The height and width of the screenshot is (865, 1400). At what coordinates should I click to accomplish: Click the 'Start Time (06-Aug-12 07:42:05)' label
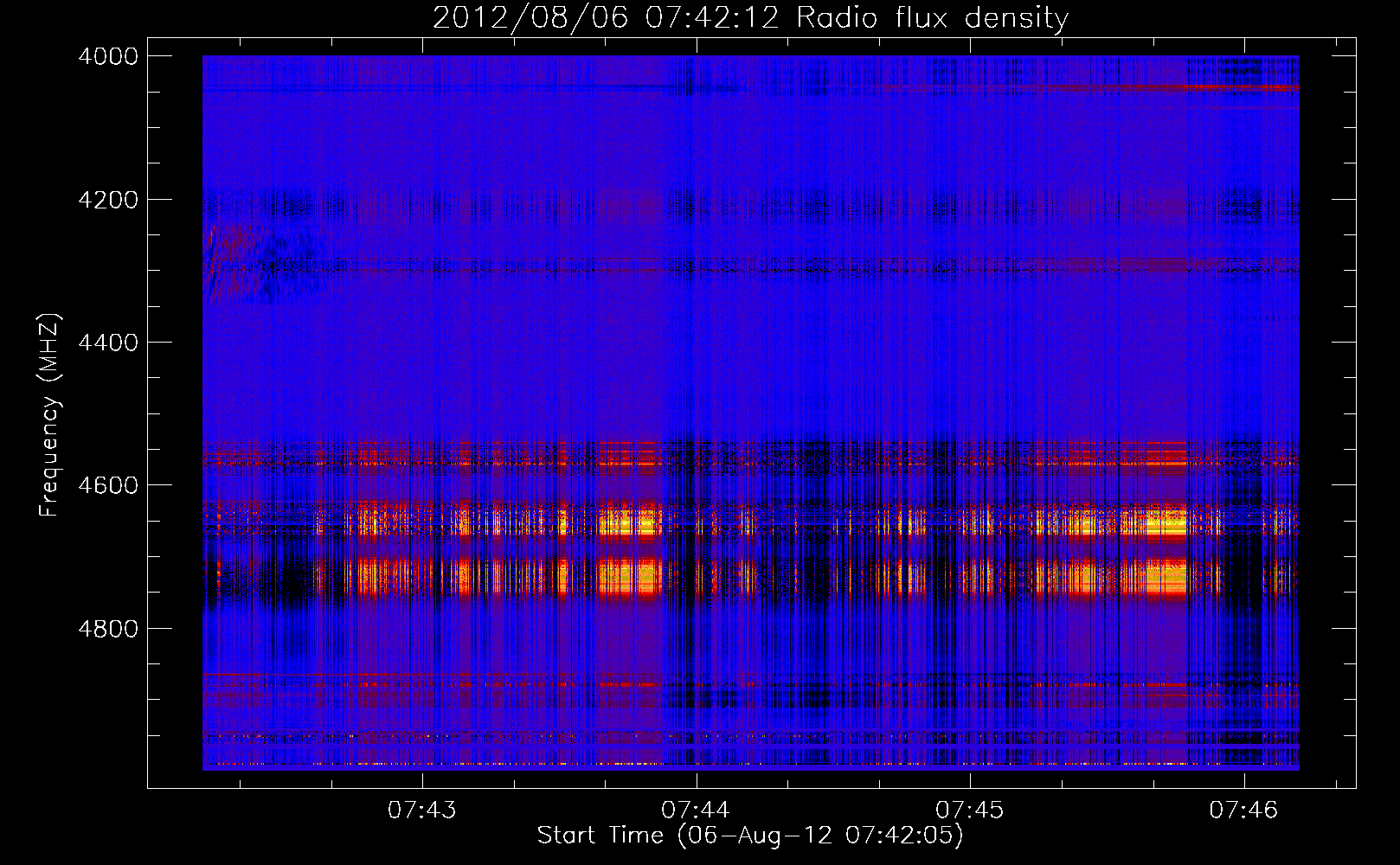pos(750,836)
